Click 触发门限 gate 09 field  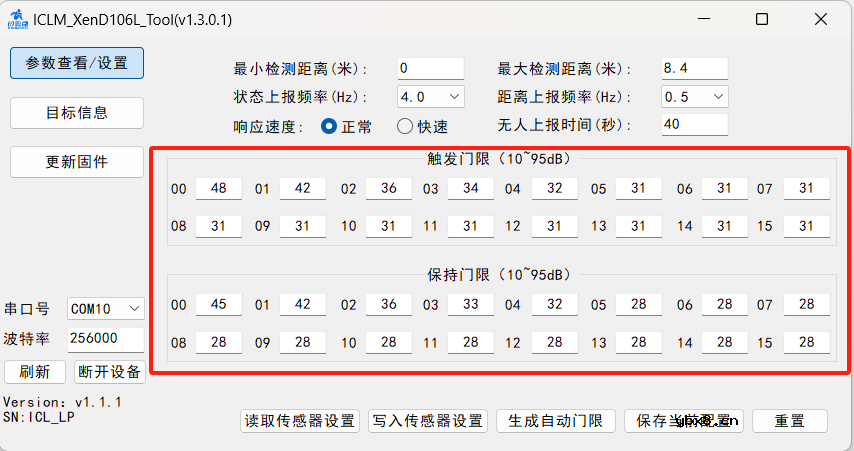[303, 227]
